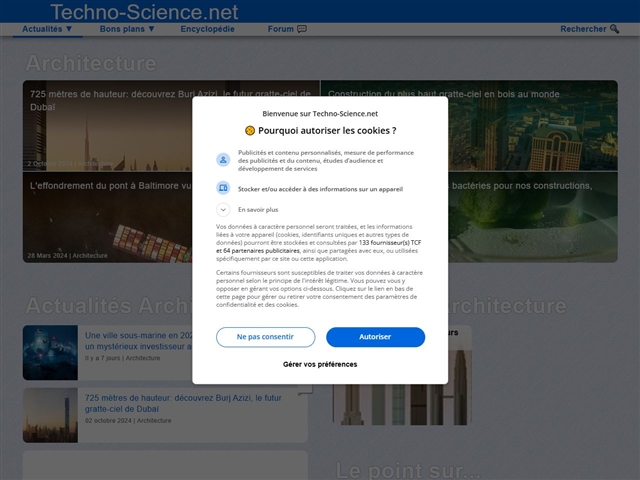Click the Actualités dropdown arrow
Screen dimensions: 640x480
coord(69,29)
